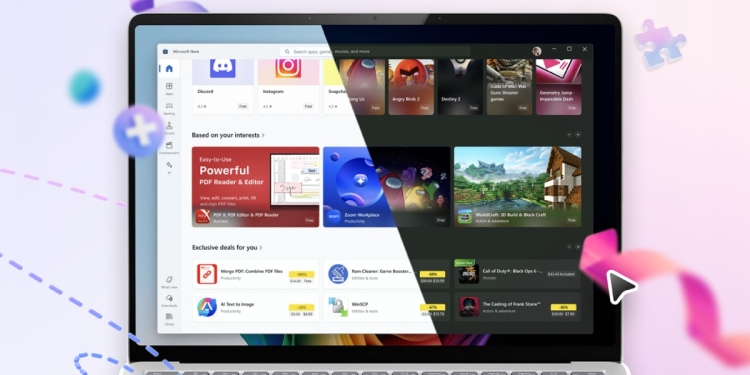750x375 pixels.
Task: Click the 'Instagram' app name
Action: click(273, 91)
